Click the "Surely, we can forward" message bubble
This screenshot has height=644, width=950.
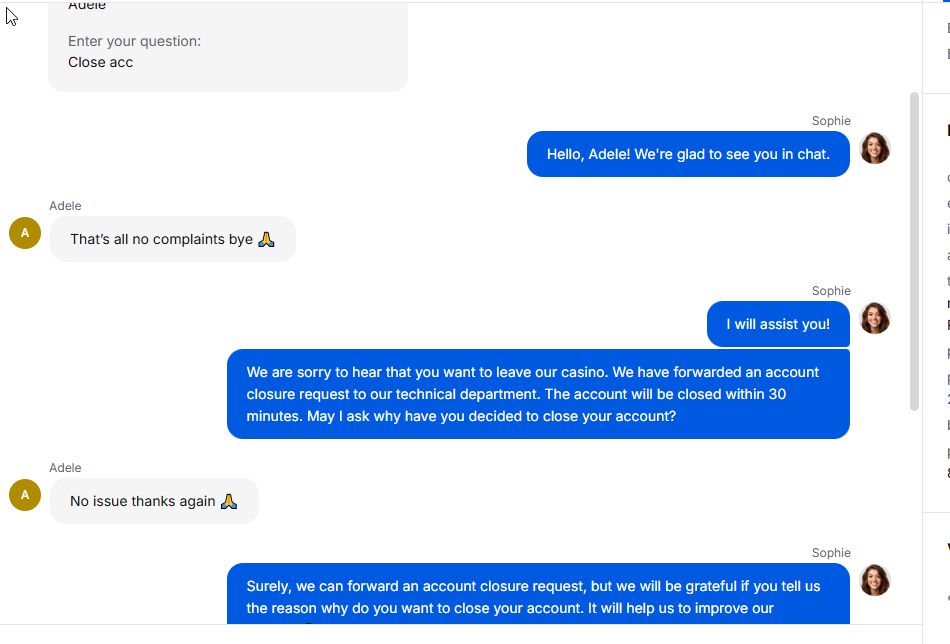(538, 594)
